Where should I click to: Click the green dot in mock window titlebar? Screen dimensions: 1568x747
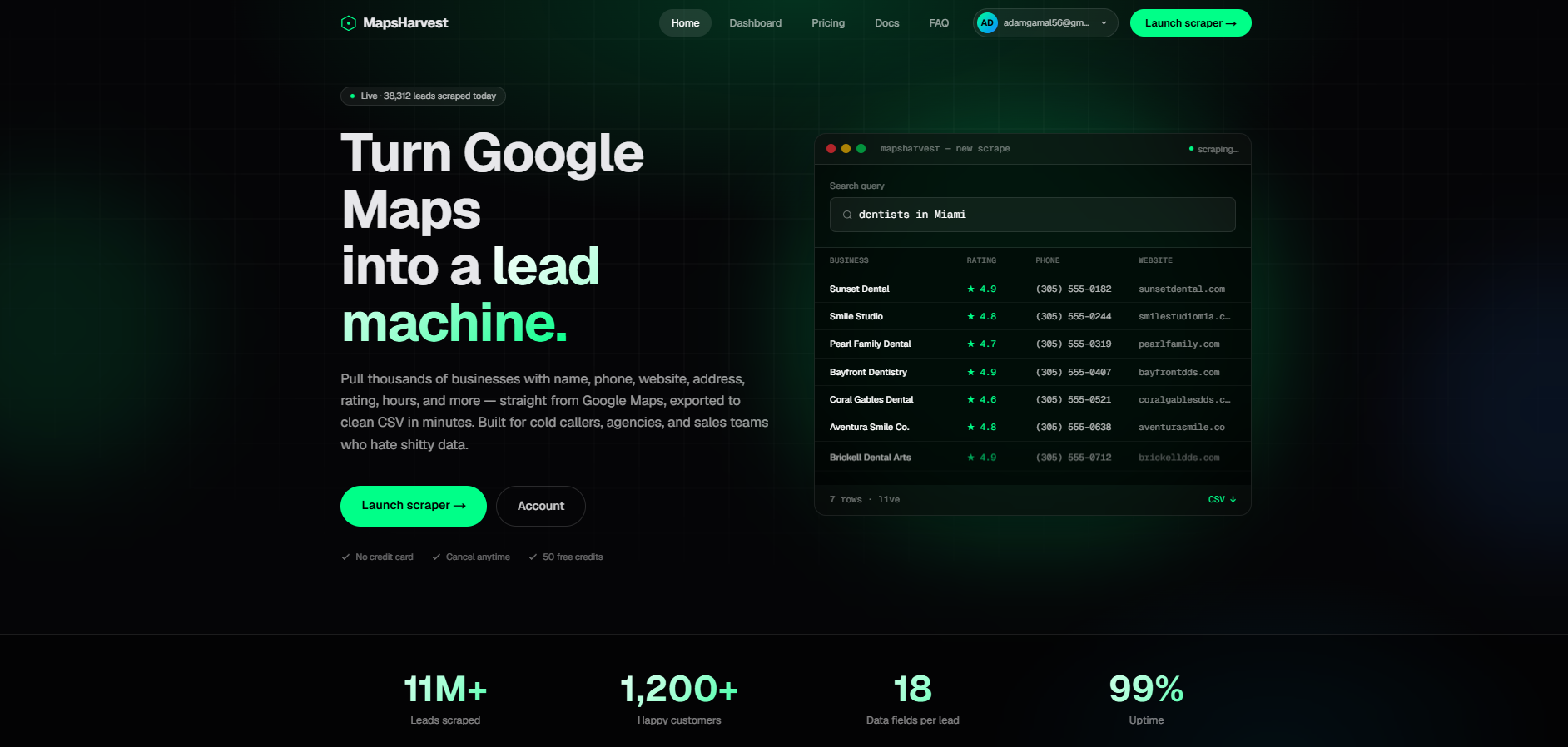(x=861, y=149)
